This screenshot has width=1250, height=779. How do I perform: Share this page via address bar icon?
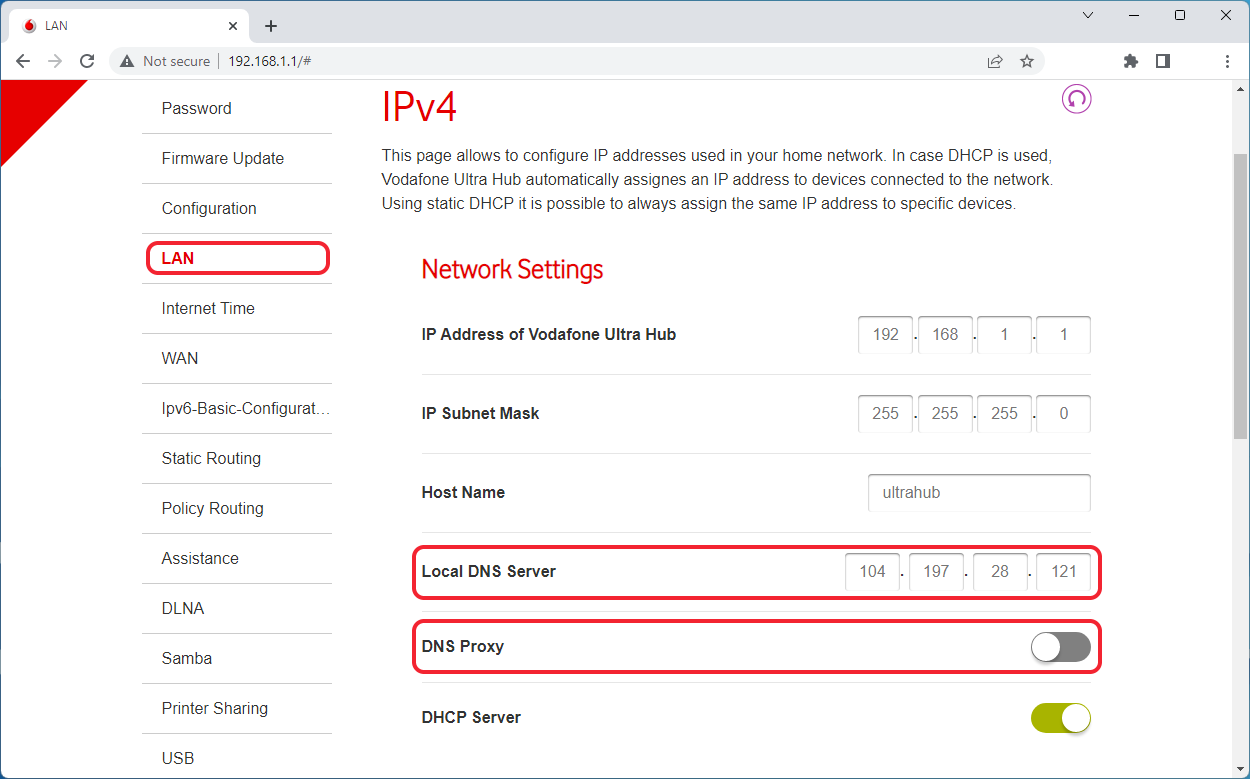(995, 61)
